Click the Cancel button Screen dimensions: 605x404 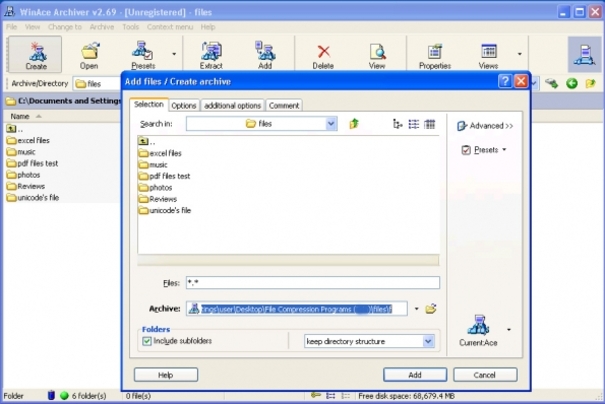tap(485, 375)
